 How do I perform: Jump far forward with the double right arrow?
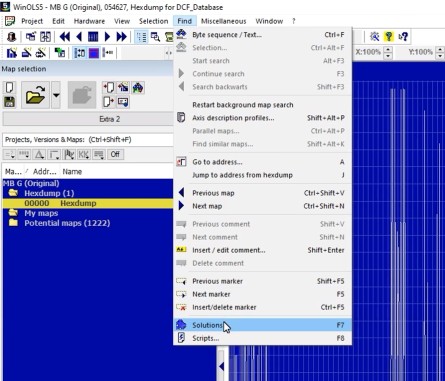121,36
